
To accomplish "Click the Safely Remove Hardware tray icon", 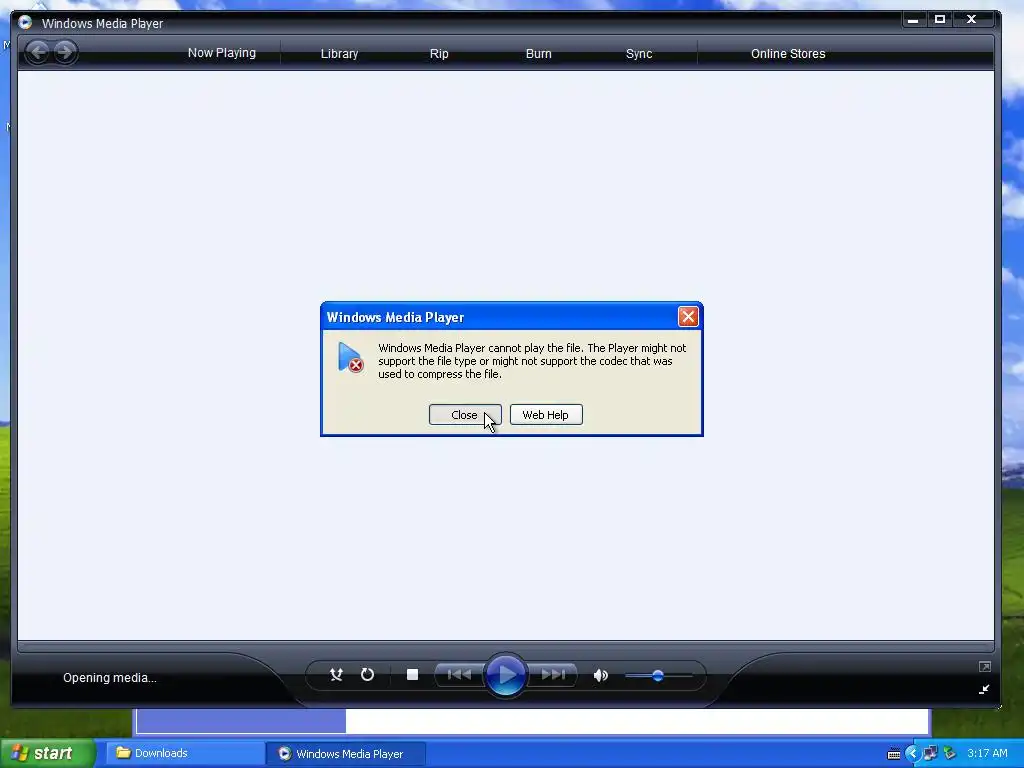I will click(x=950, y=754).
